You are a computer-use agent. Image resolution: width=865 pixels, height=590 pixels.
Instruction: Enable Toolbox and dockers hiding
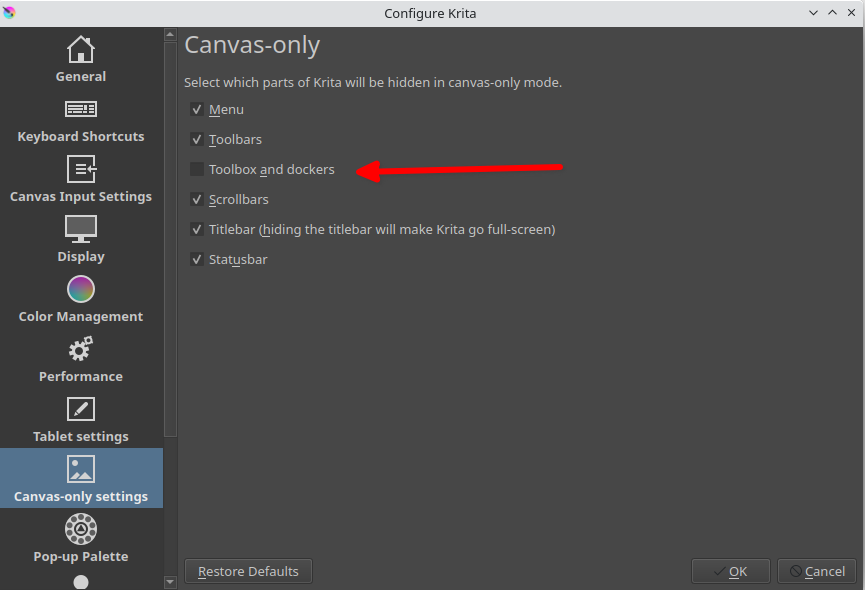[197, 169]
